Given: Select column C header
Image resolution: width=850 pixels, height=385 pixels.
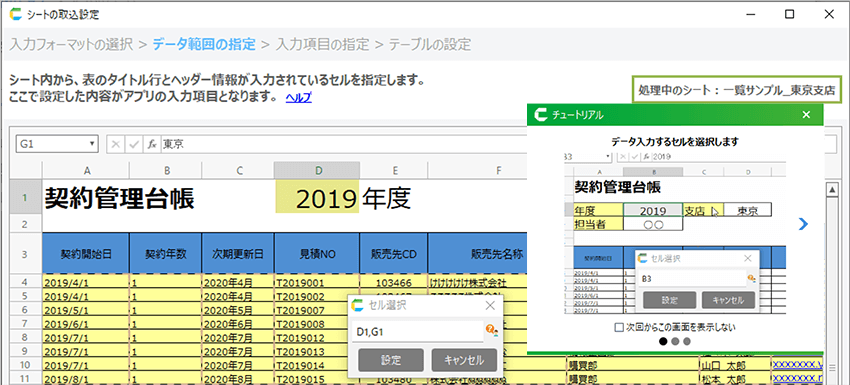Looking at the screenshot, I should 238,170.
